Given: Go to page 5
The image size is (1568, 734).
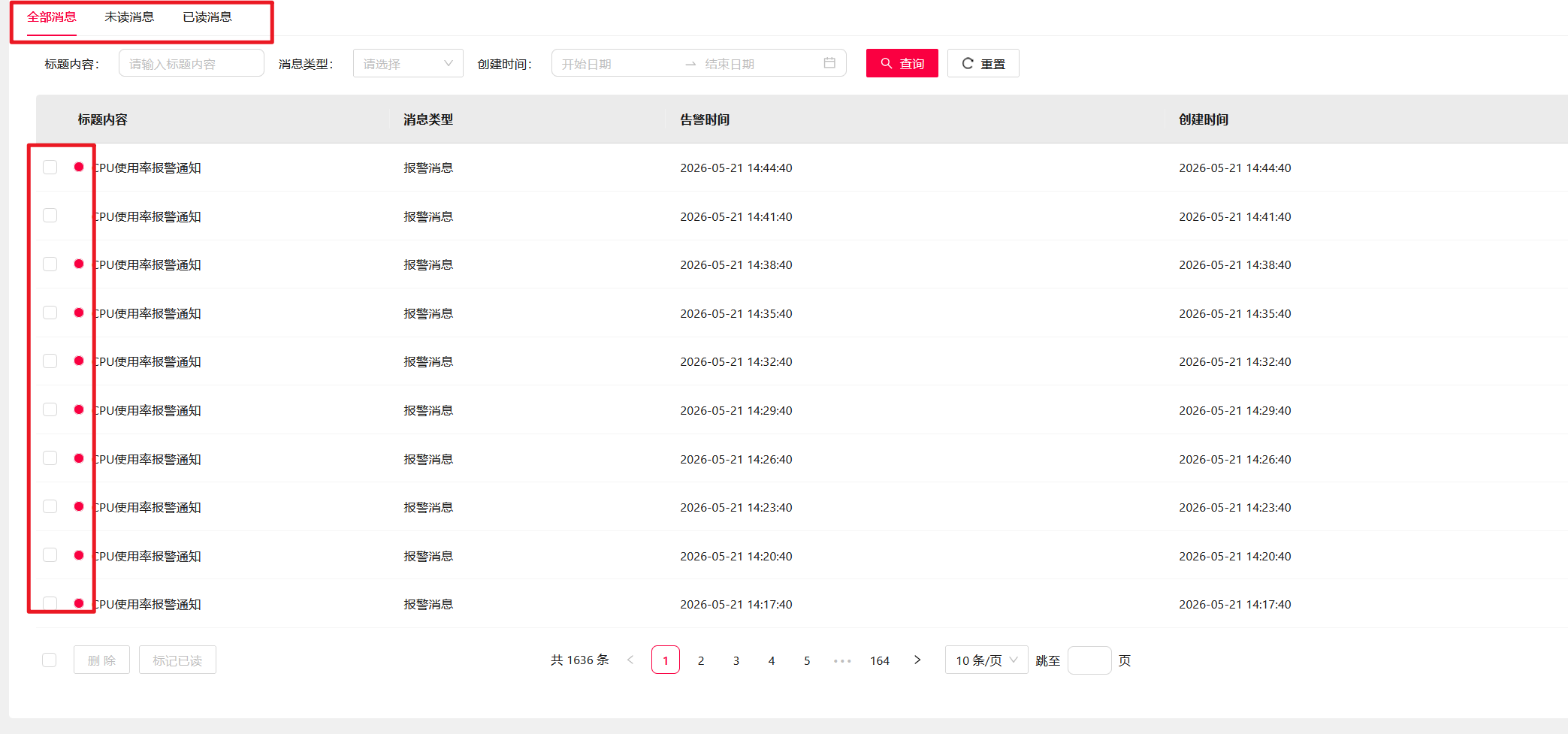Looking at the screenshot, I should pyautogui.click(x=807, y=660).
